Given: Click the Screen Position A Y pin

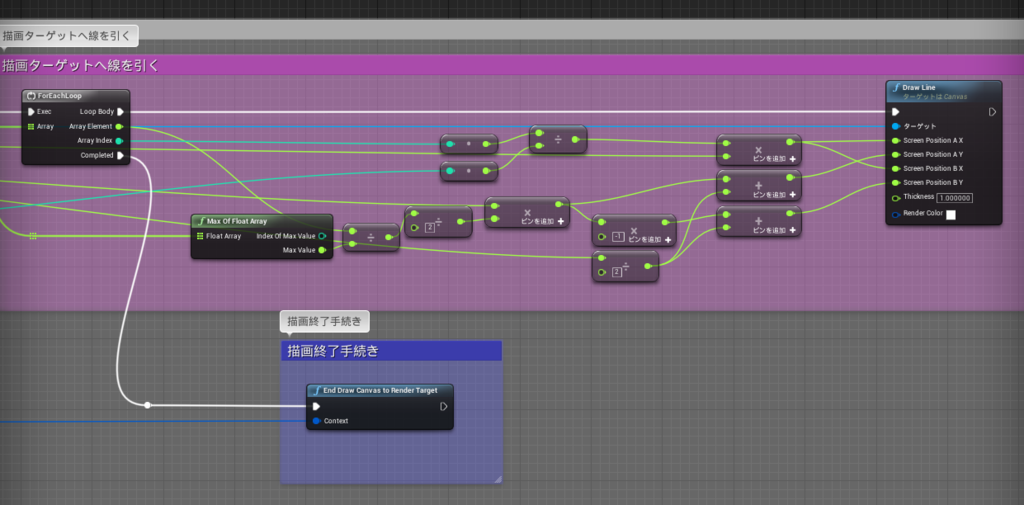Looking at the screenshot, I should 895,154.
